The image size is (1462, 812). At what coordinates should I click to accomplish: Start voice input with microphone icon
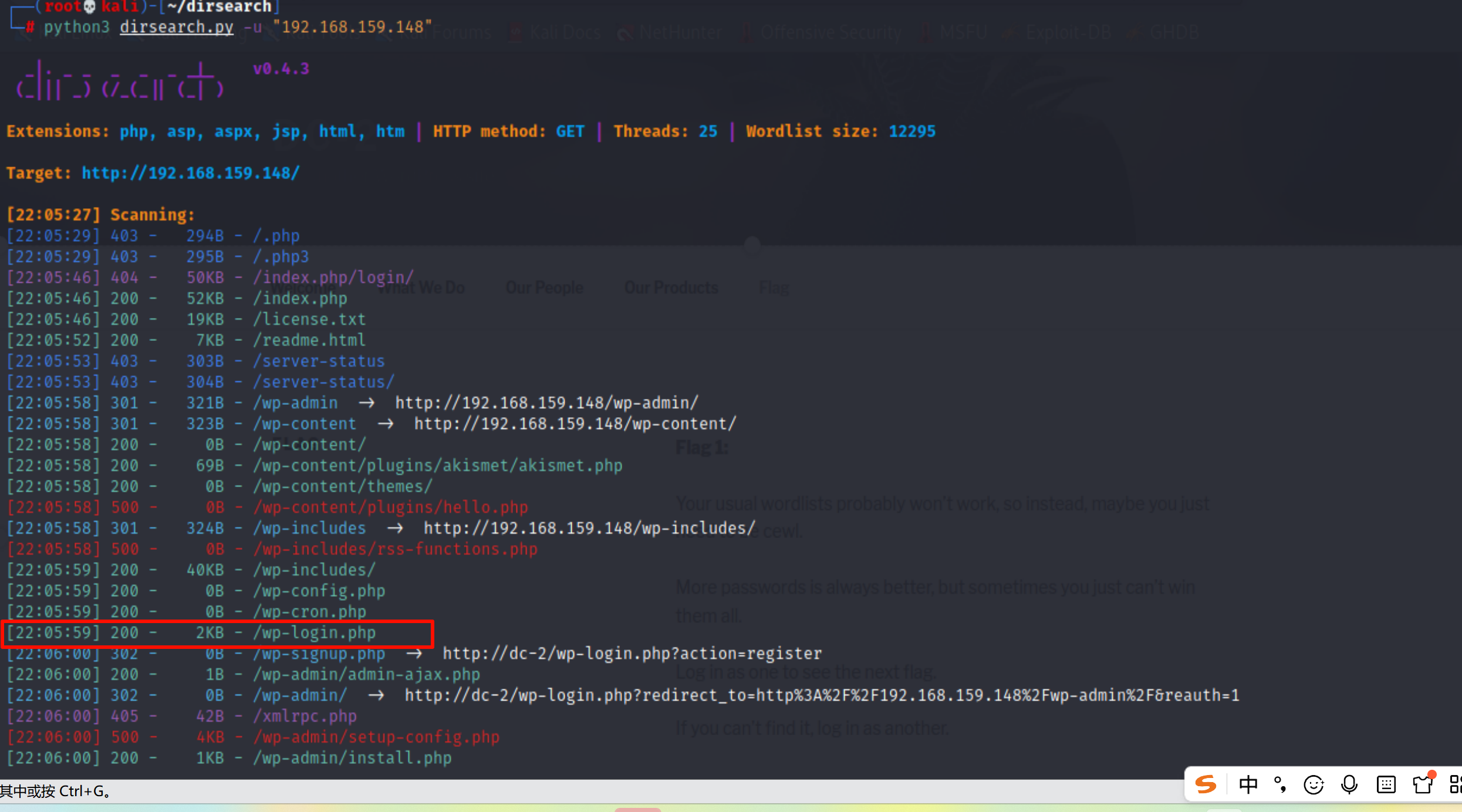(x=1349, y=784)
